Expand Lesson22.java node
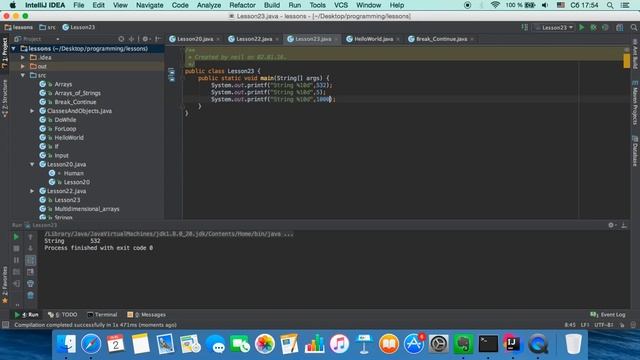The width and height of the screenshot is (640, 360). pyautogui.click(x=32, y=191)
